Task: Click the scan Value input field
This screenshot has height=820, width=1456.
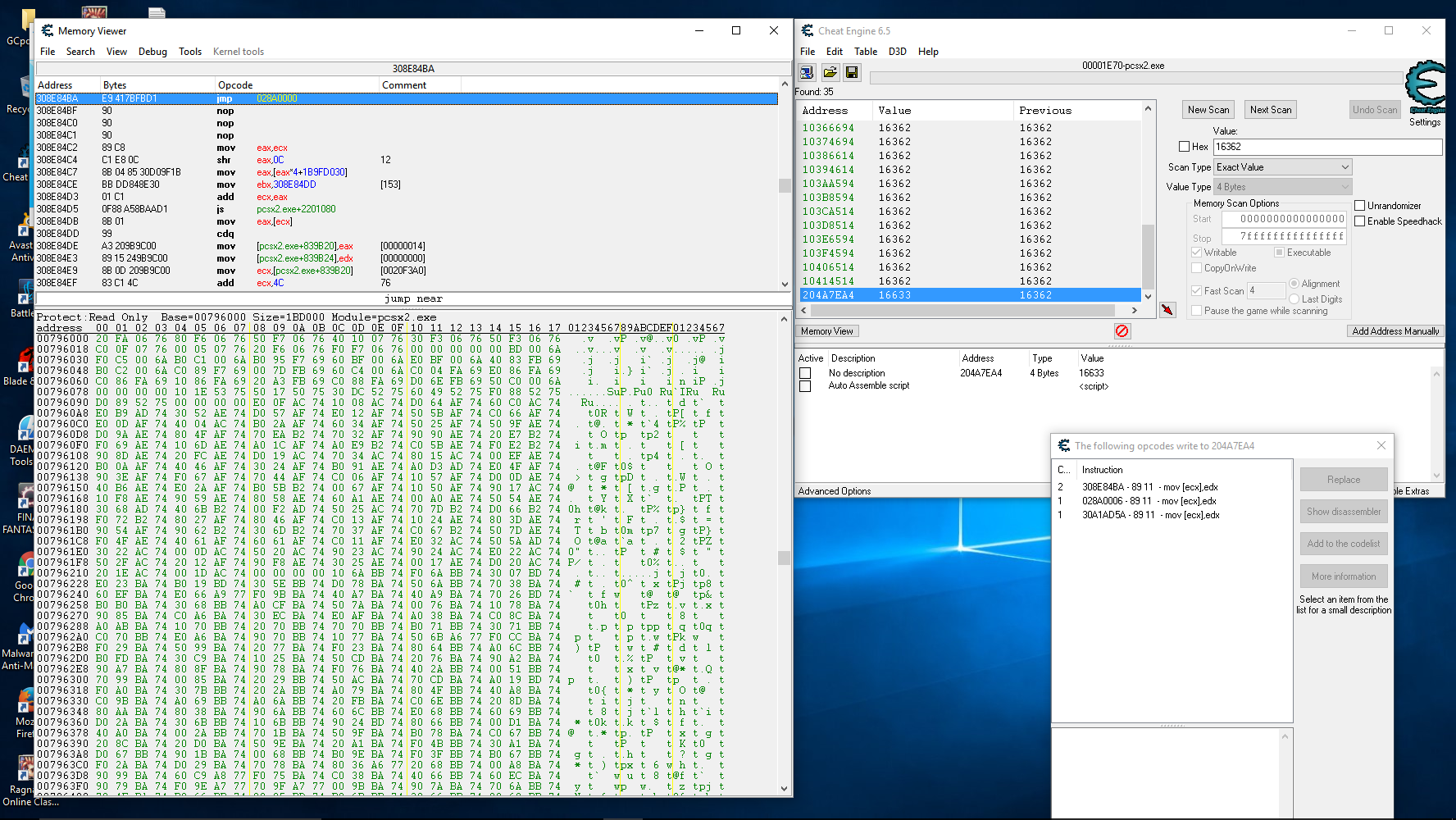Action: 1326,147
